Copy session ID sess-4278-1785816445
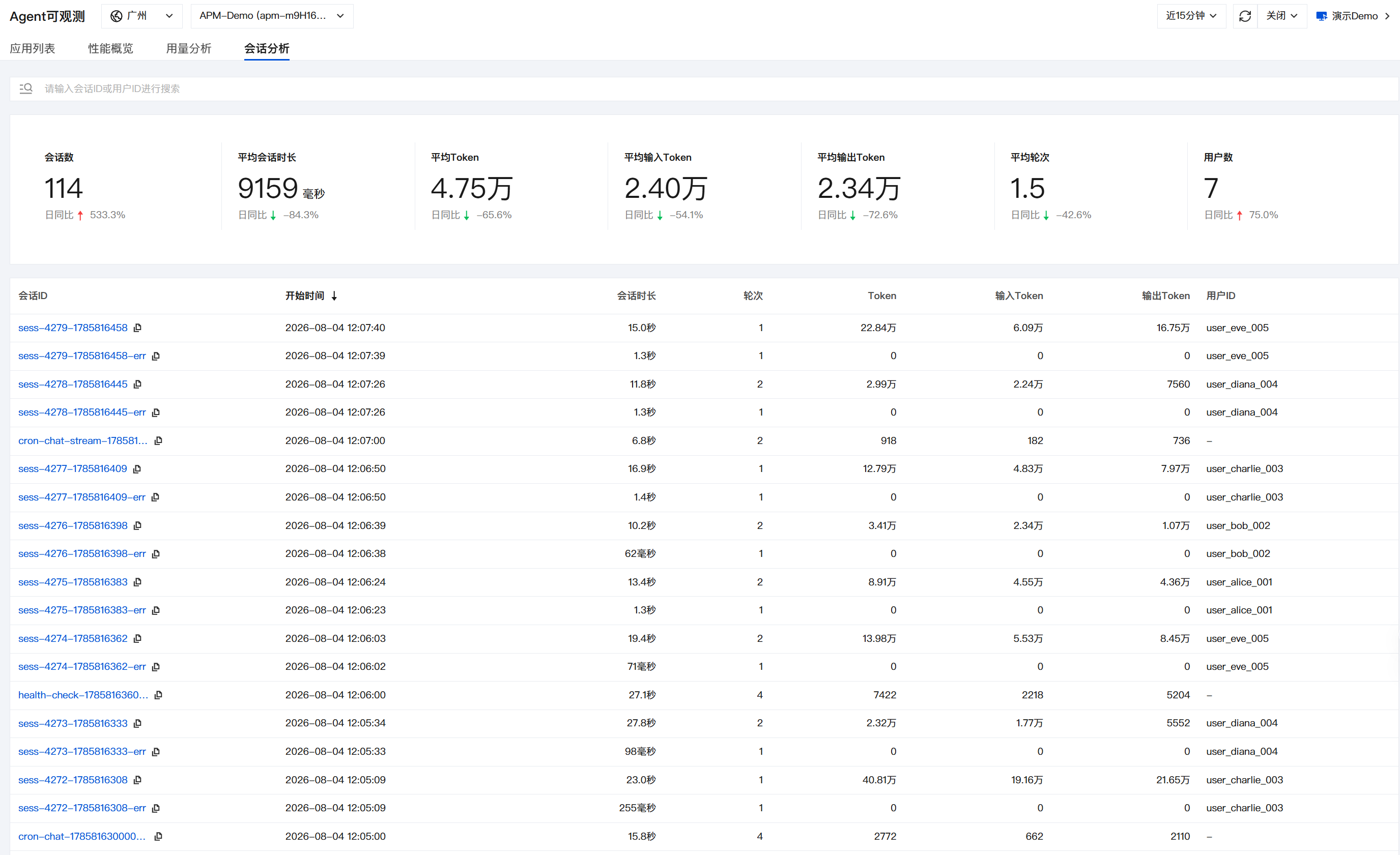 tap(137, 385)
